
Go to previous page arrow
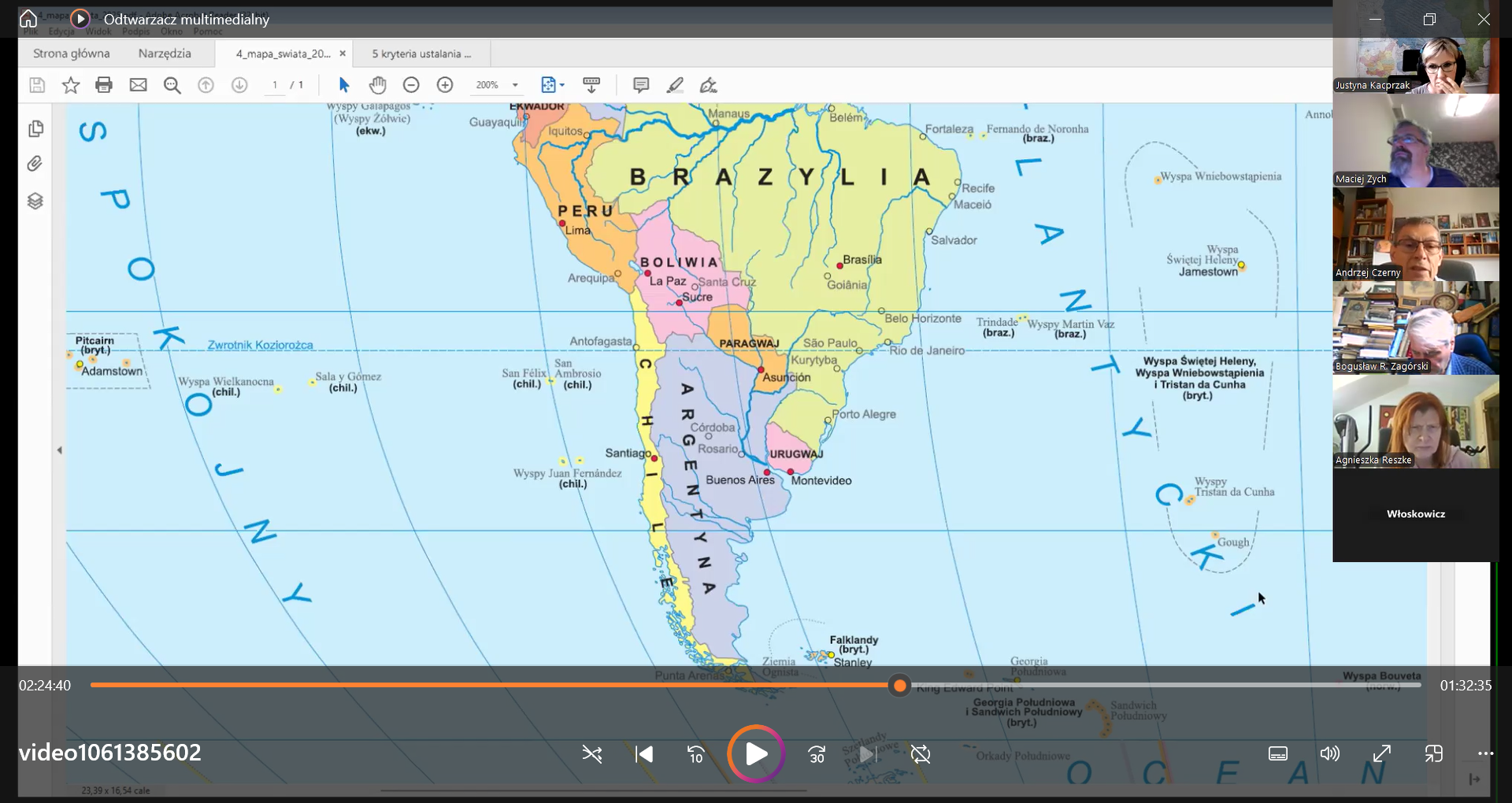point(206,85)
